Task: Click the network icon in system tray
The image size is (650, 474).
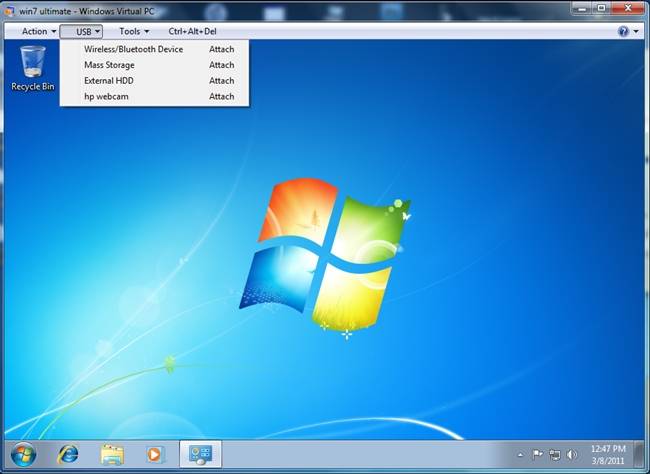Action: click(555, 455)
